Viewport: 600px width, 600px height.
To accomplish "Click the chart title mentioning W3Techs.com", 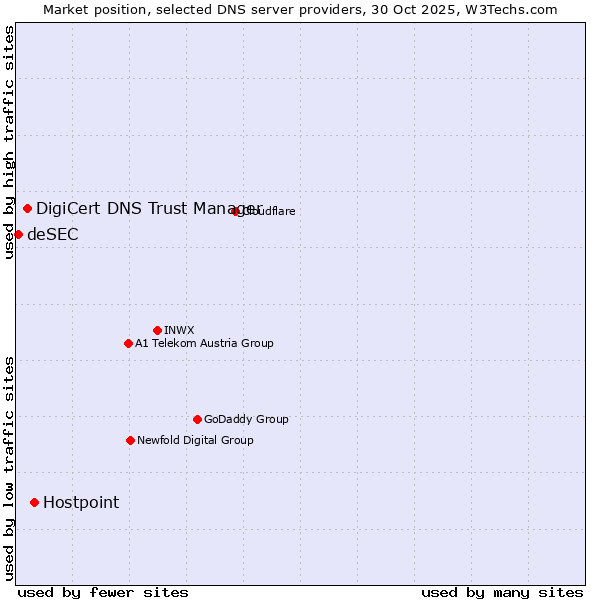I will 300,9.
